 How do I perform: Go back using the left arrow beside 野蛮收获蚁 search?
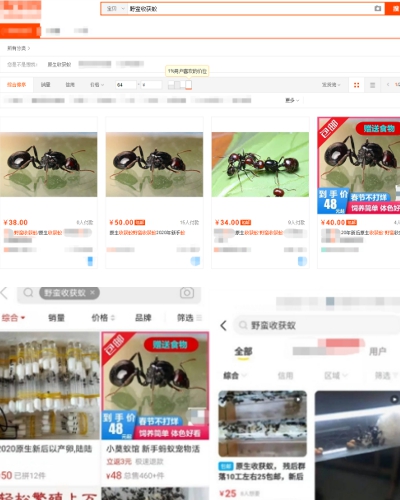(224, 325)
